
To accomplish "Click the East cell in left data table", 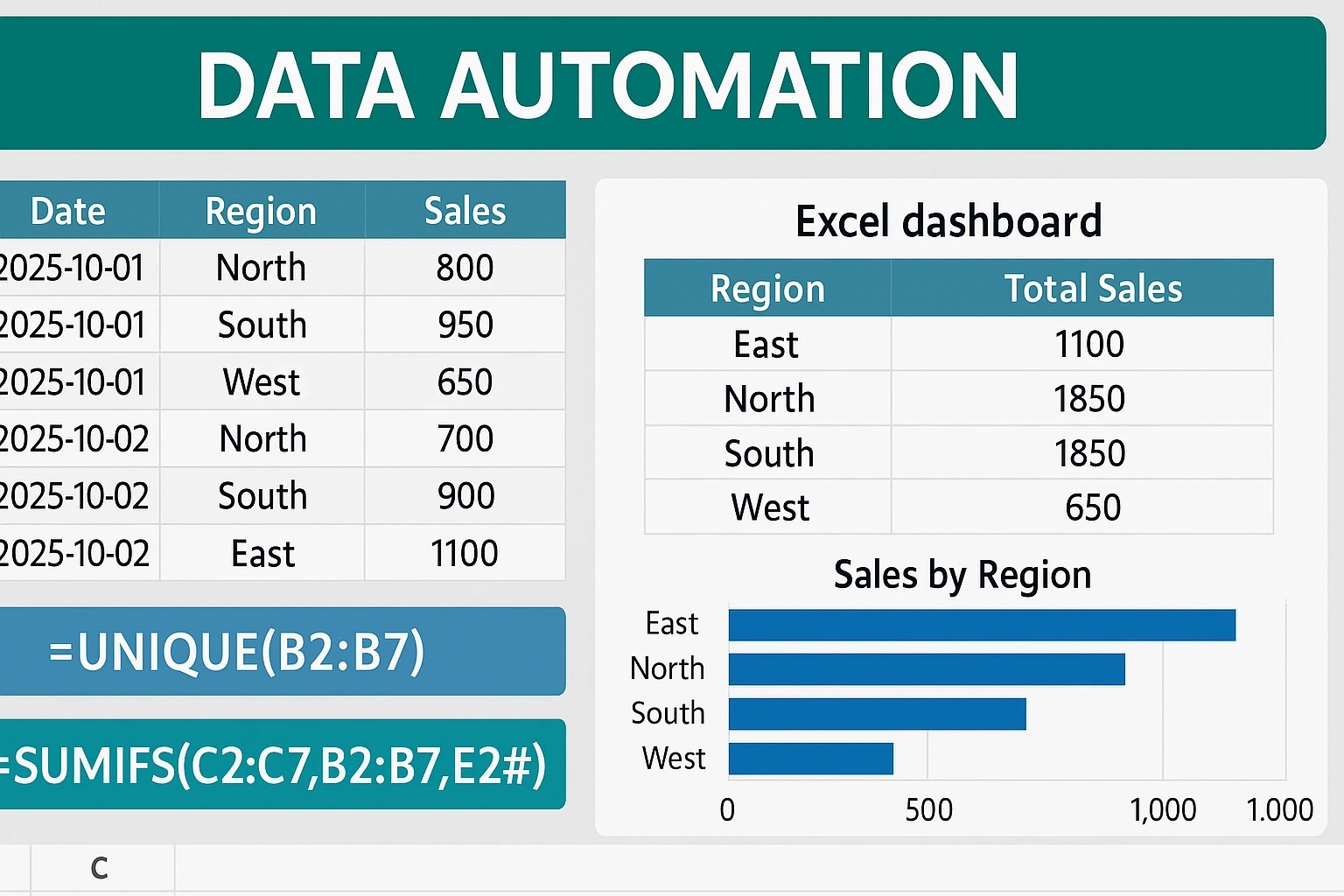I will point(262,553).
